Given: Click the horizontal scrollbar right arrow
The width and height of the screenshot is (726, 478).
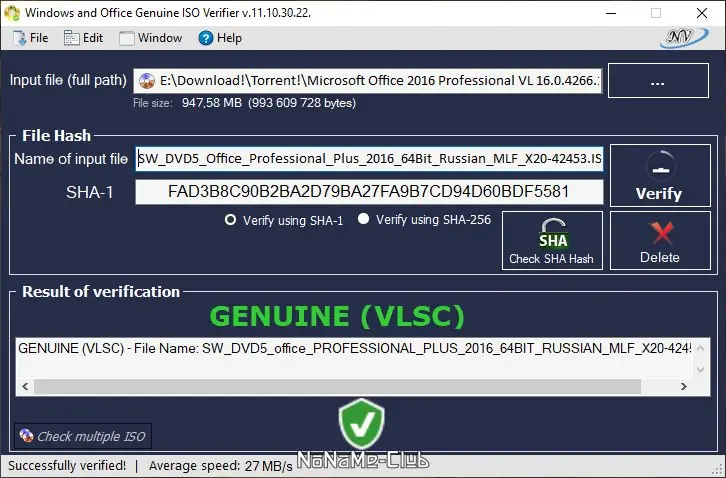Looking at the screenshot, I should (x=684, y=386).
